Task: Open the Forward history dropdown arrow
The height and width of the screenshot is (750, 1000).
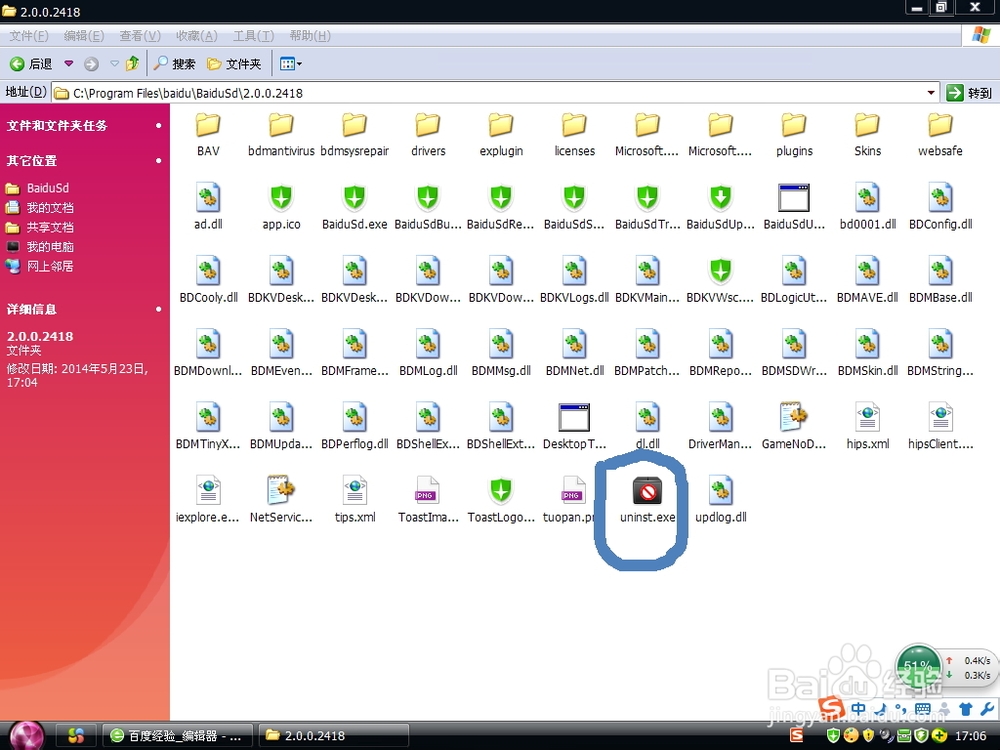Action: (x=114, y=64)
